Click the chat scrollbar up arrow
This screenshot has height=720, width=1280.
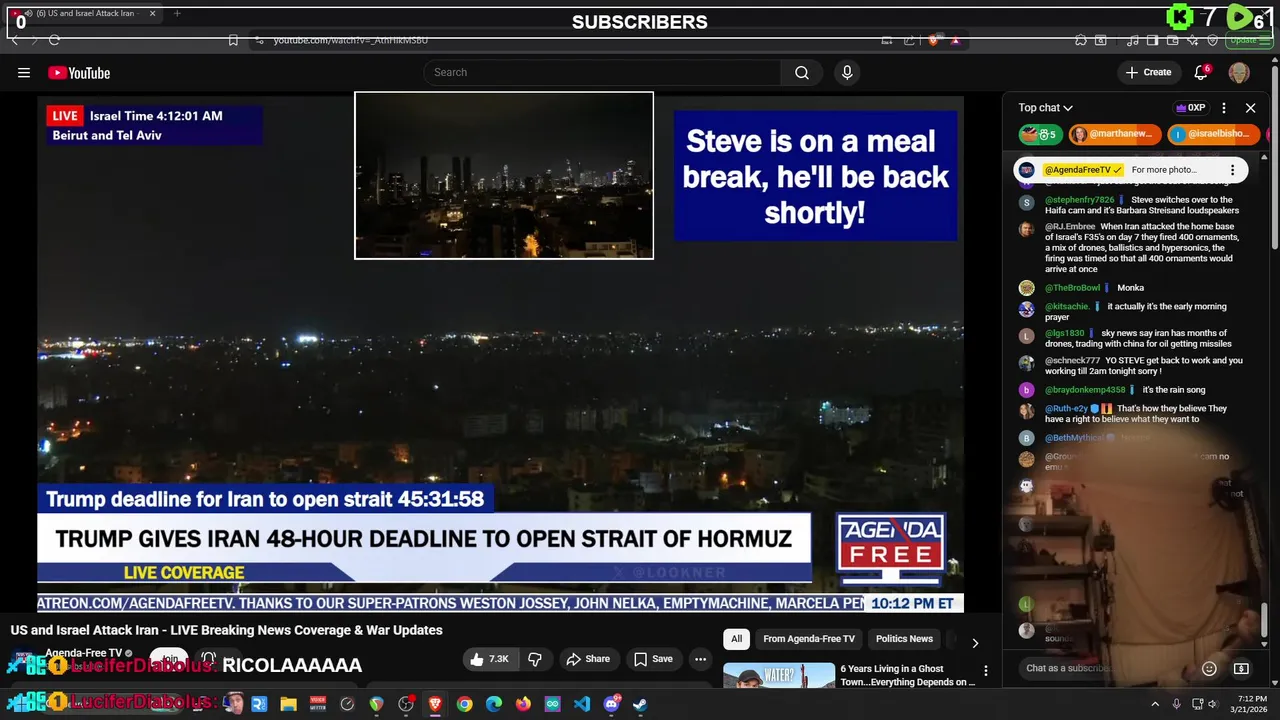click(1264, 158)
